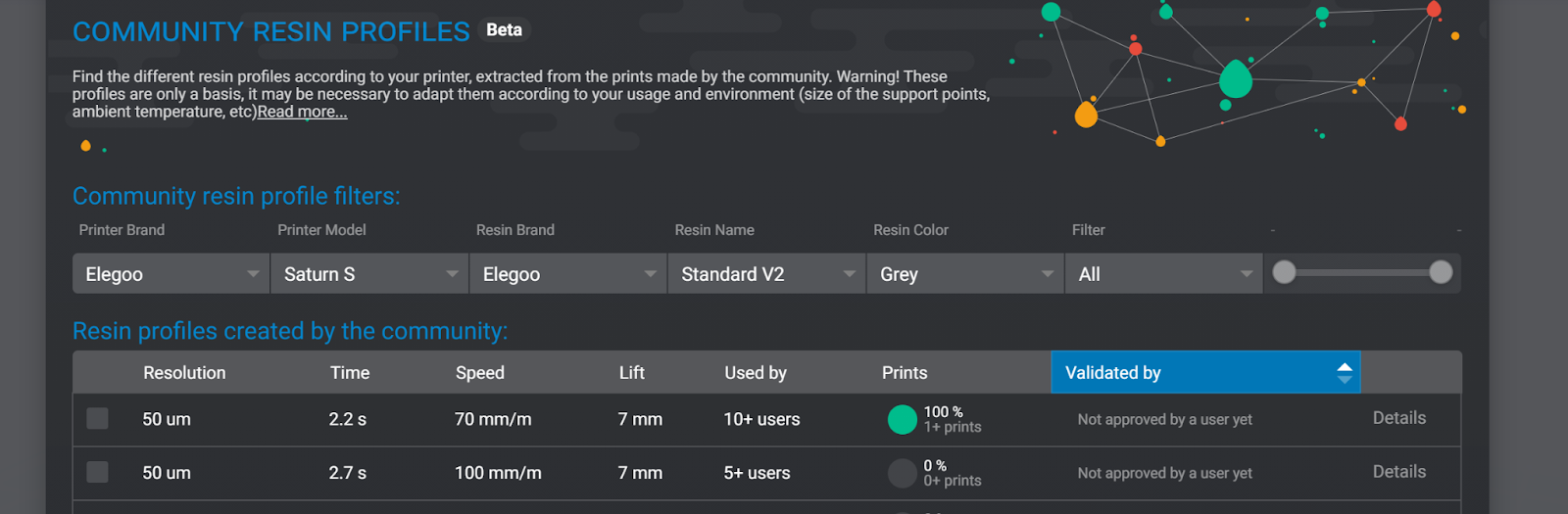Sort table by Lift column
The image size is (1568, 514).
tap(632, 373)
